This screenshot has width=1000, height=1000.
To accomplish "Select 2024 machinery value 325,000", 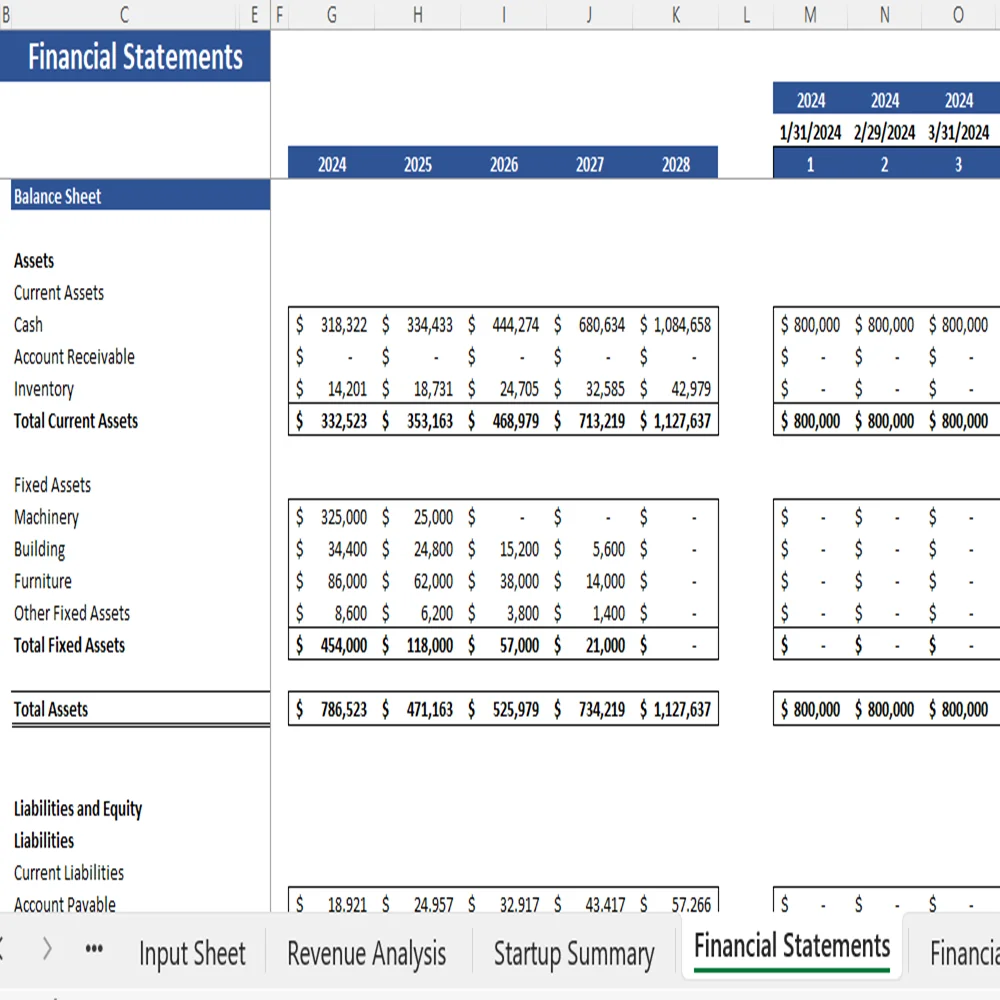I will point(332,517).
